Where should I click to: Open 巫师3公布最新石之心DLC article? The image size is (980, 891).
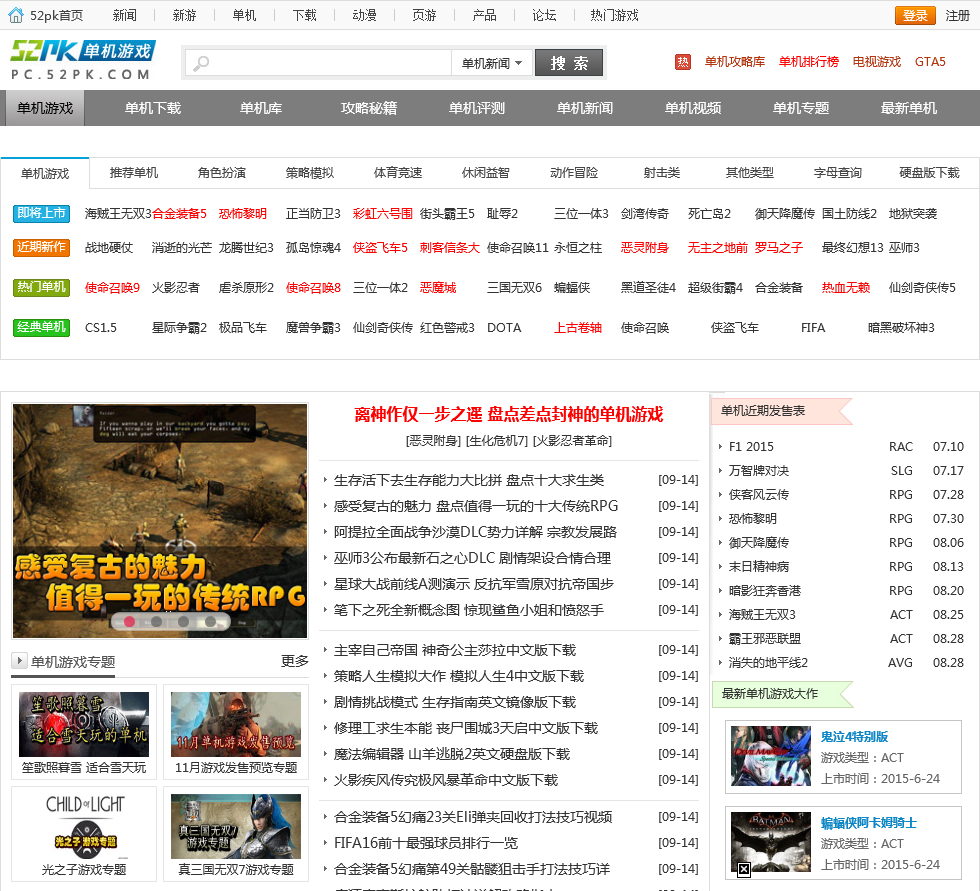tap(472, 558)
